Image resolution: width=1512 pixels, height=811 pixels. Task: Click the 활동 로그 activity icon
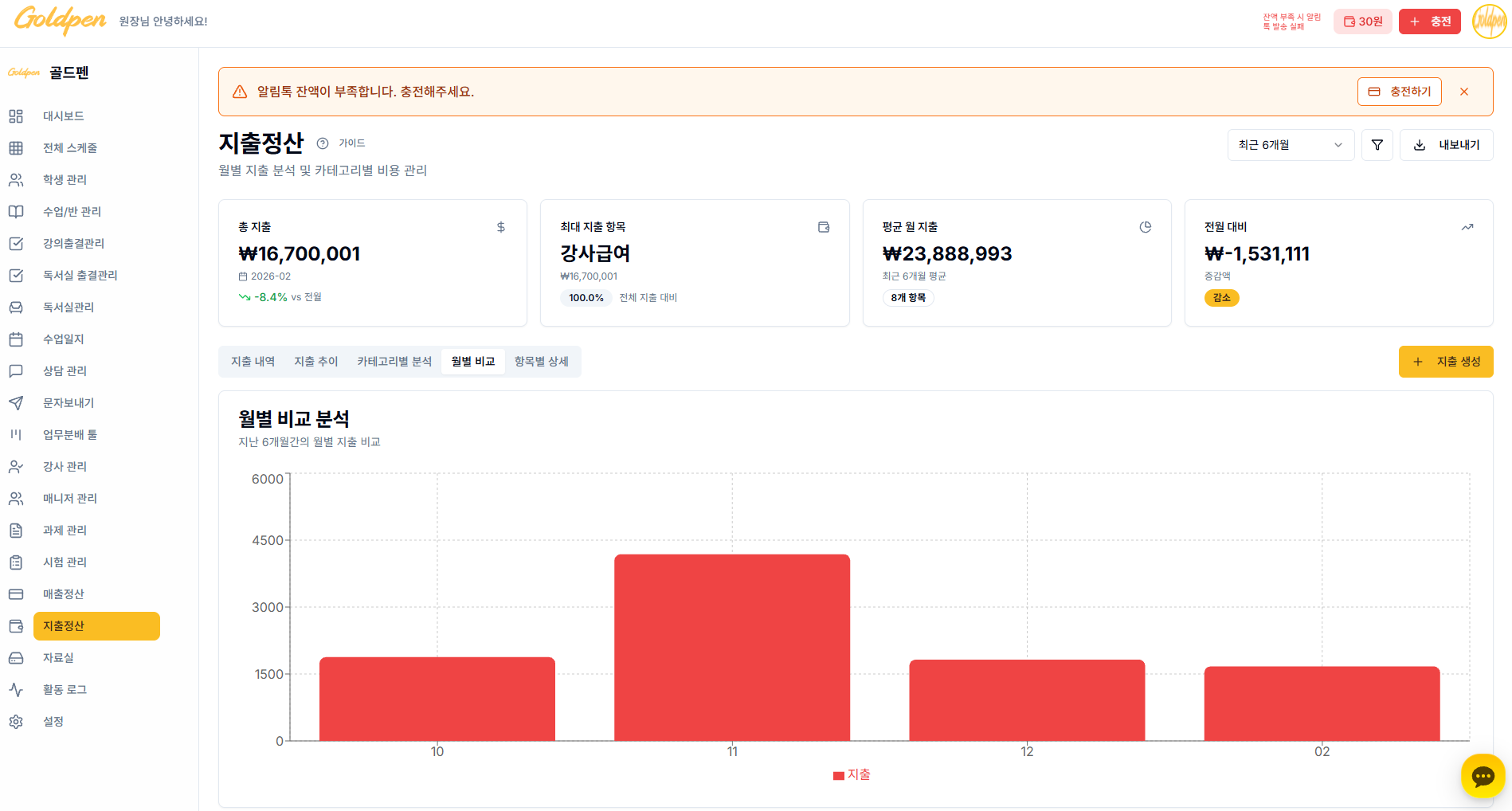(16, 690)
